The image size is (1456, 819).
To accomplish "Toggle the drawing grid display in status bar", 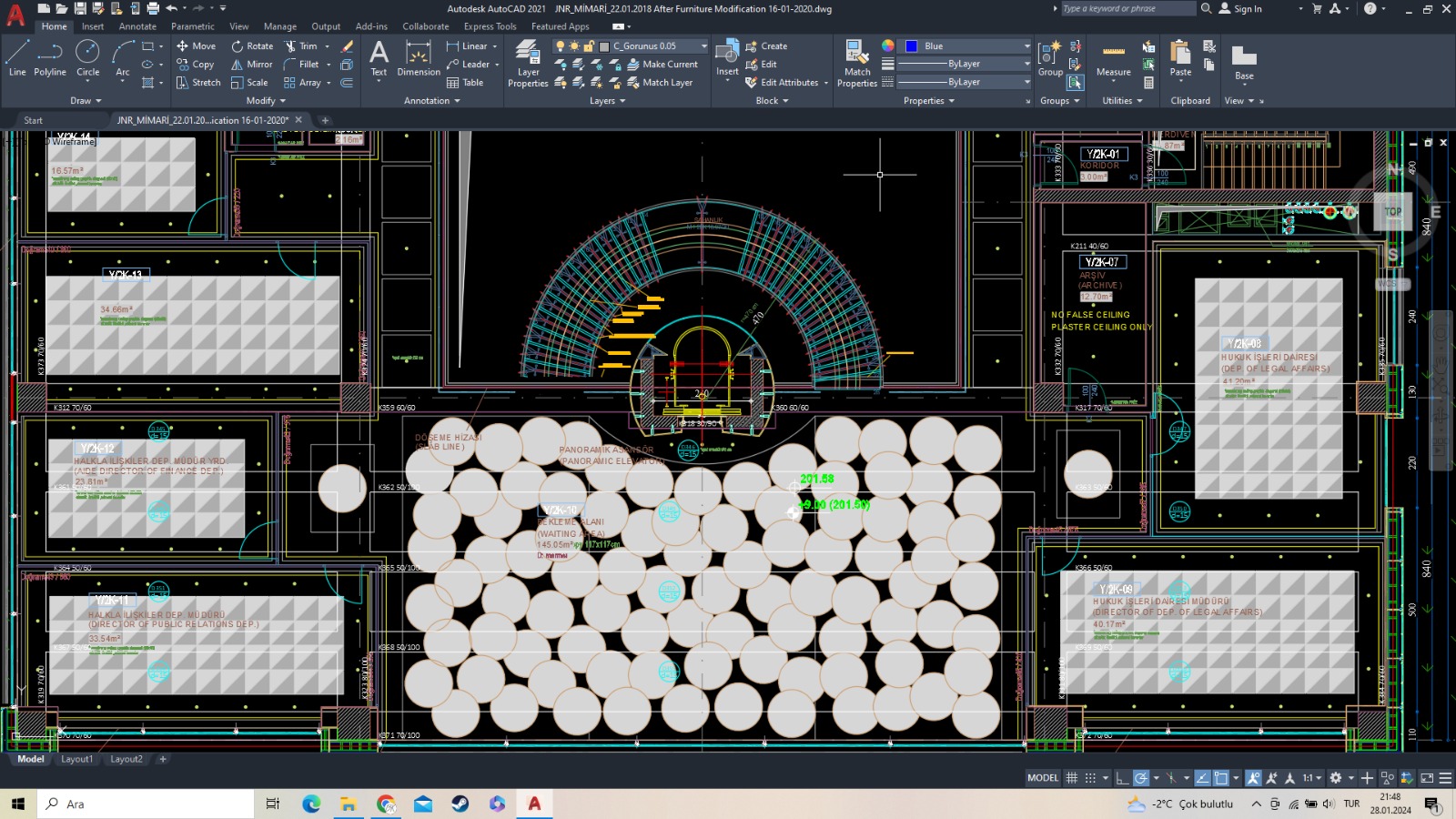I will tap(1072, 778).
